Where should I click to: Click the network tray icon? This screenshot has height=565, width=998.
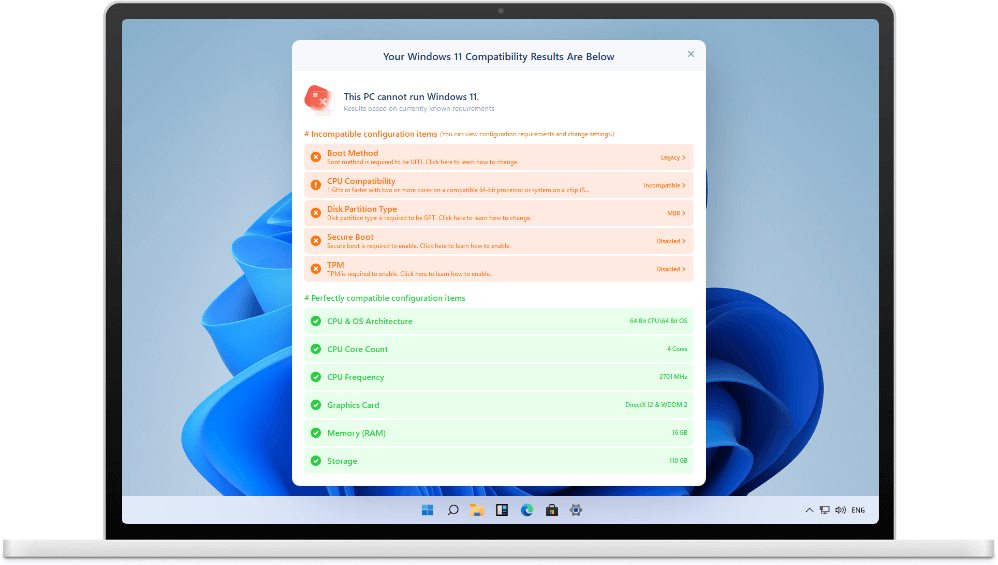click(825, 510)
